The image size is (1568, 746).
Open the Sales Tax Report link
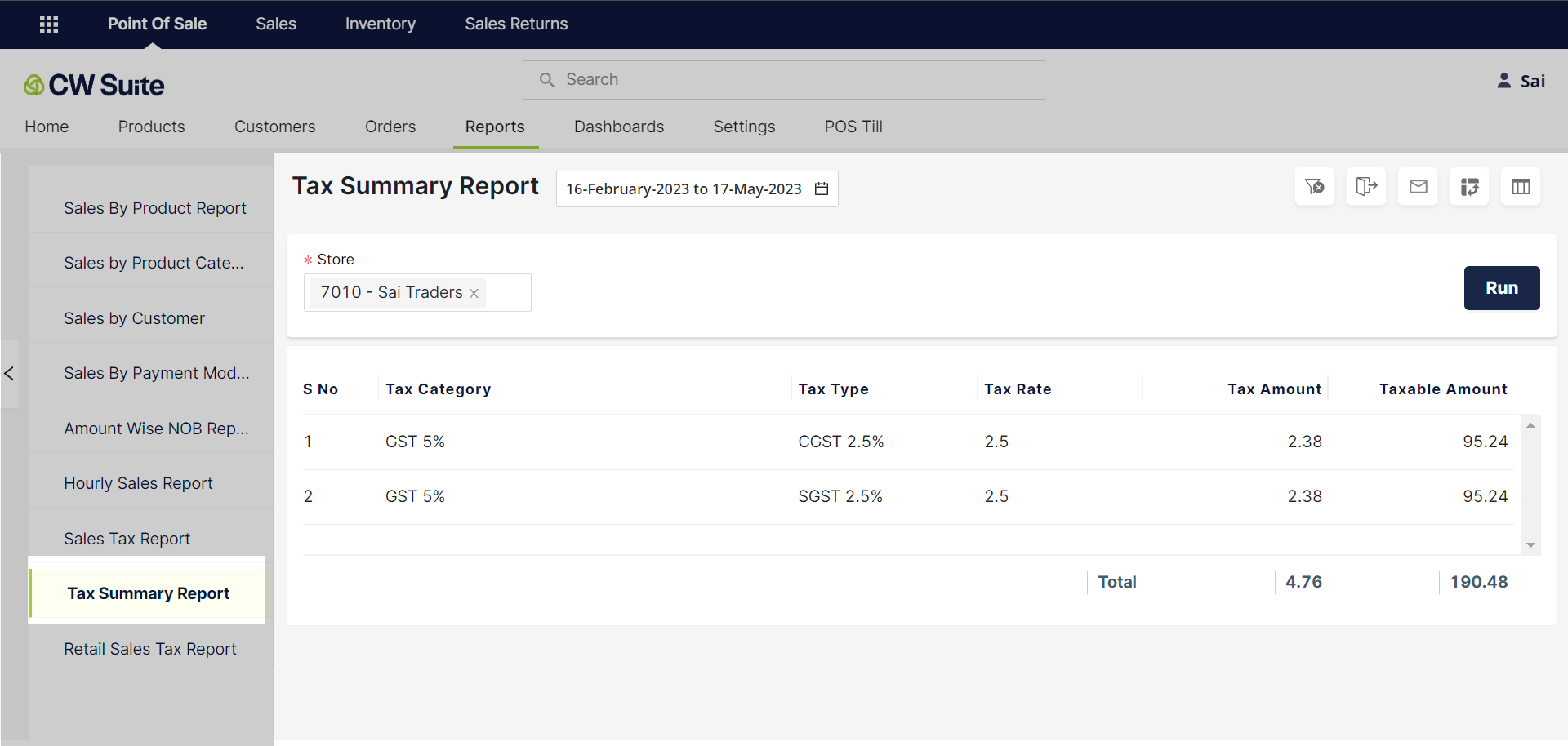[127, 539]
